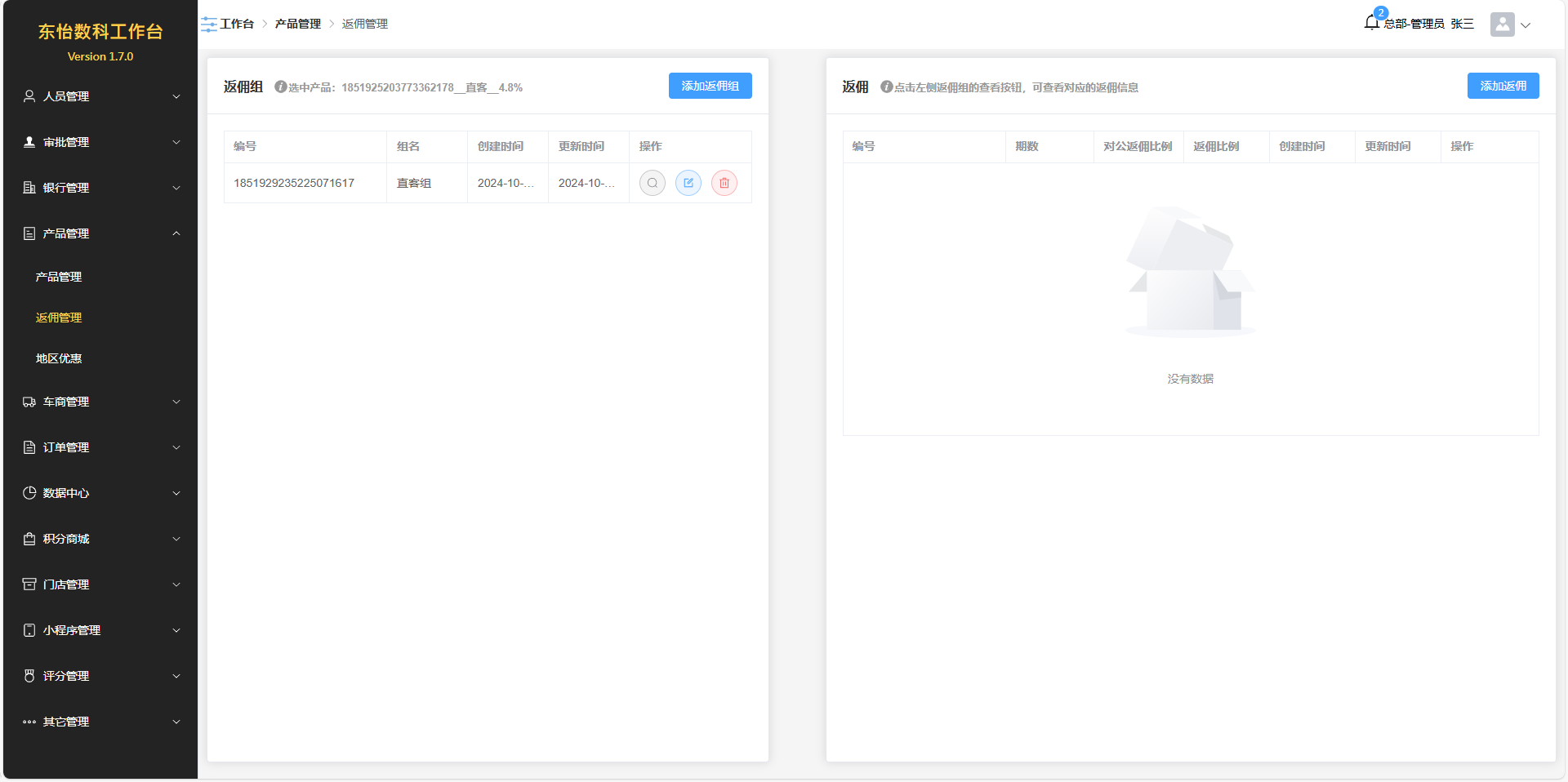
Task: Collapse the 产品管理 sidebar section
Action: tap(100, 233)
